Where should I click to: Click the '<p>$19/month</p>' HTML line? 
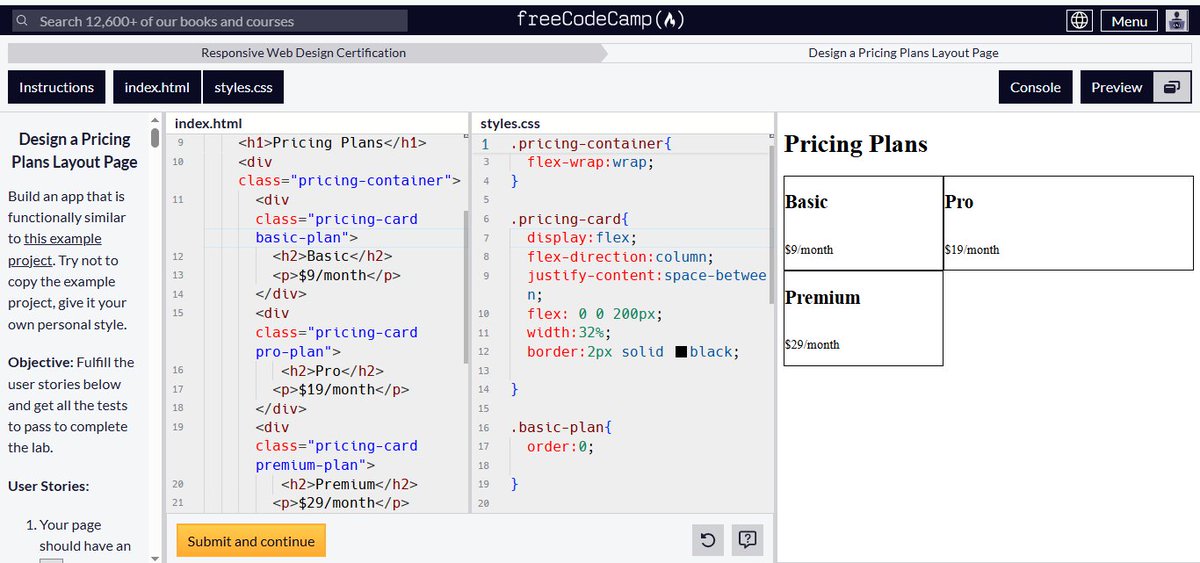point(340,390)
